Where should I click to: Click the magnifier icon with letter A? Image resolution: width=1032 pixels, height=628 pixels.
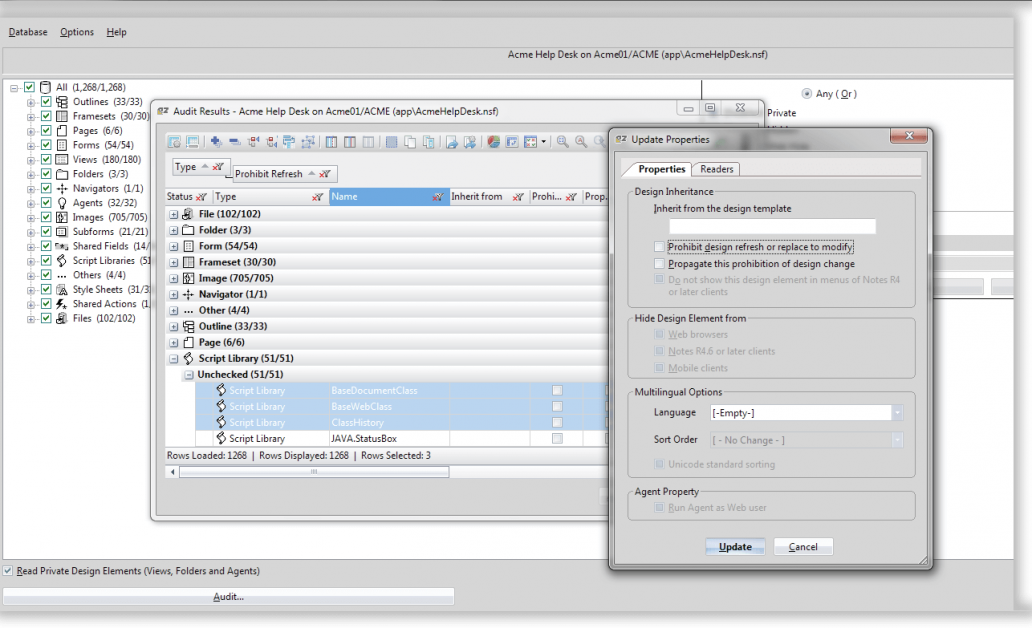pos(581,142)
